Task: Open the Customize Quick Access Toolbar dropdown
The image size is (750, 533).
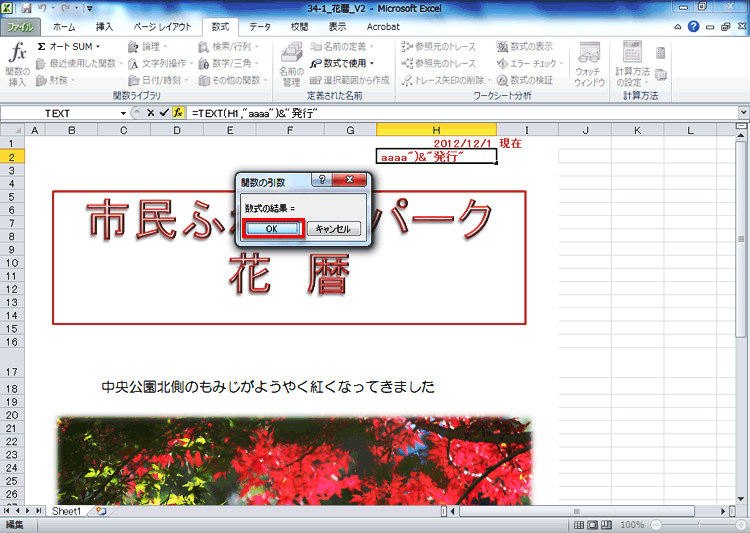Action: (x=89, y=8)
